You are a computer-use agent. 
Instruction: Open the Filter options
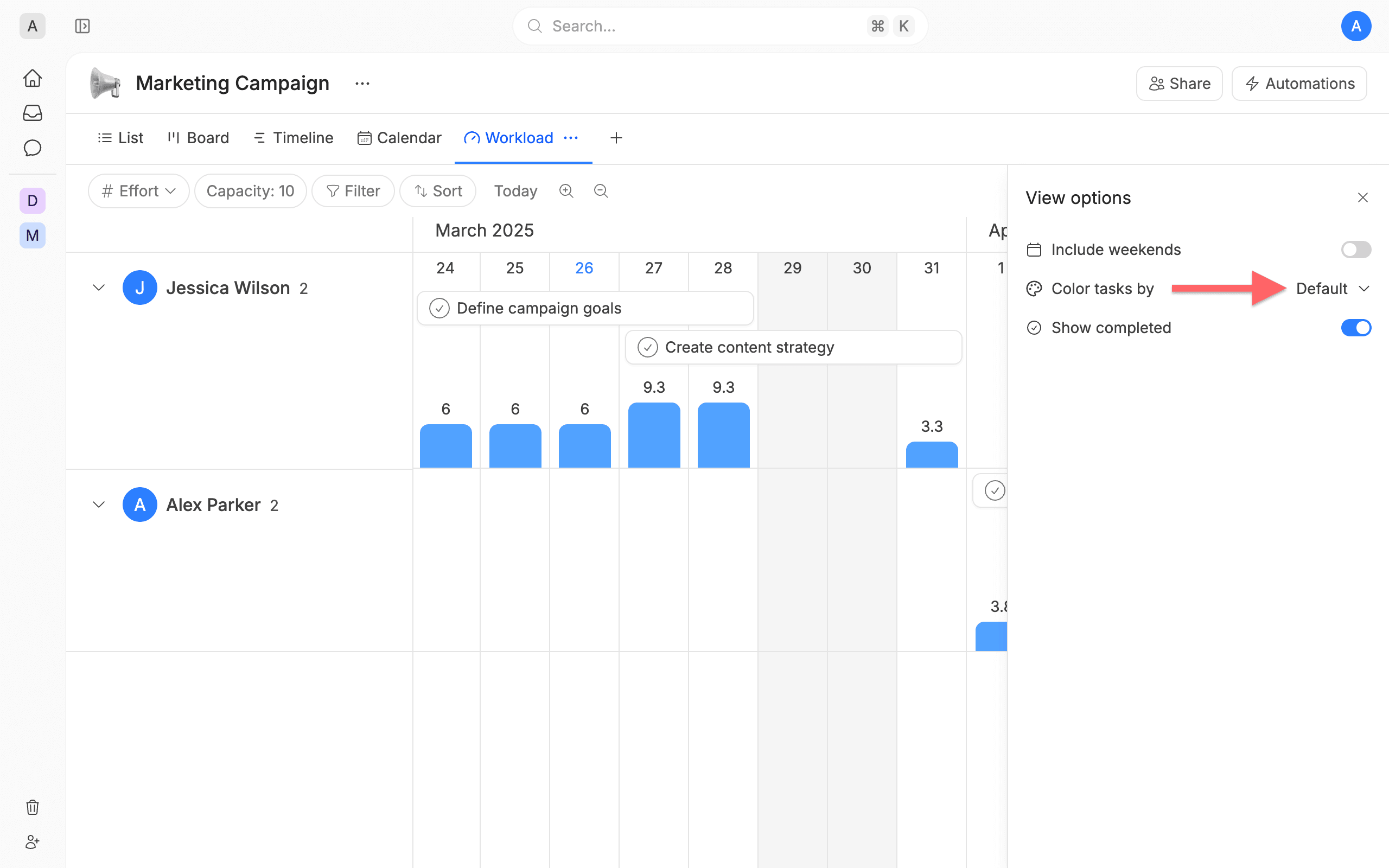tap(353, 191)
